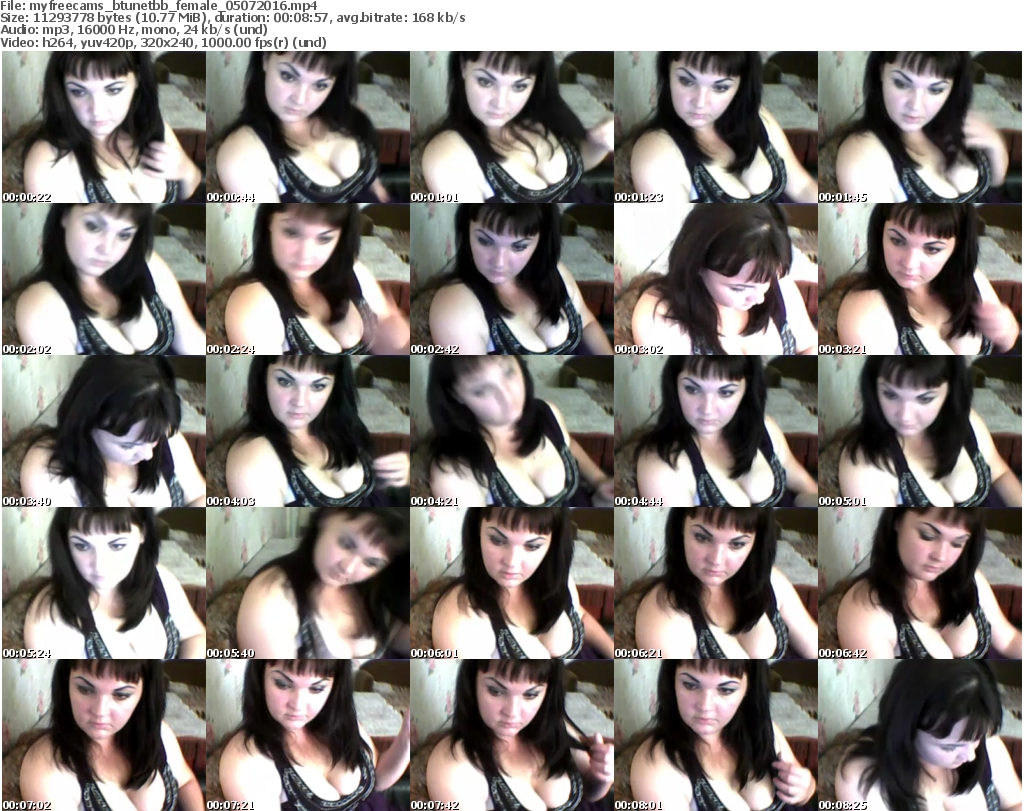Open the frame stamped 00:02:02

tap(104, 279)
